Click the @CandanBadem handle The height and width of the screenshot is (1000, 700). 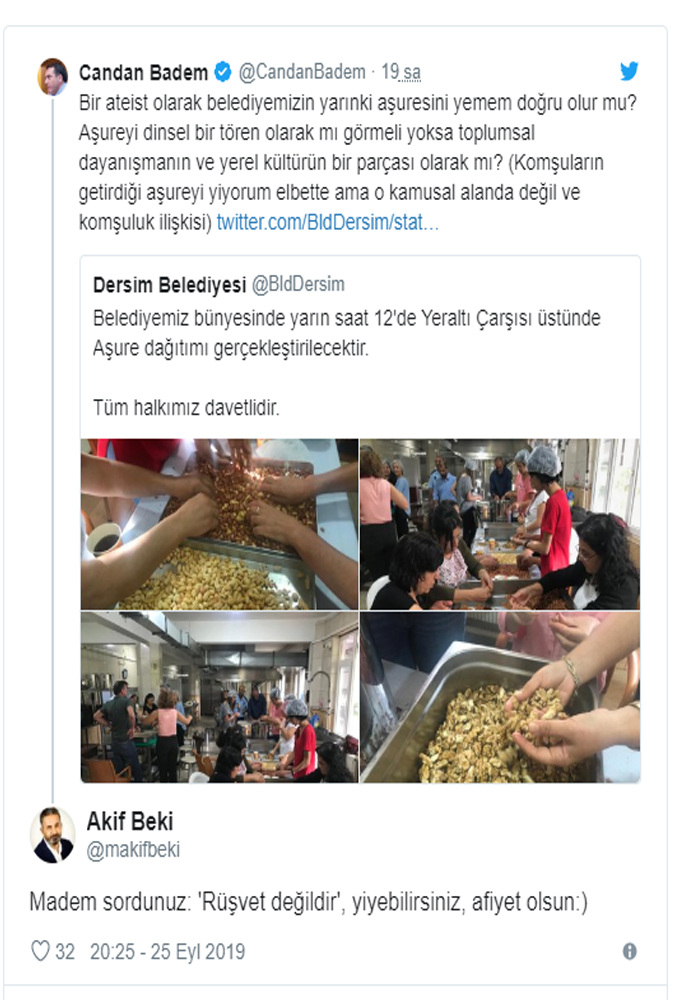[302, 72]
